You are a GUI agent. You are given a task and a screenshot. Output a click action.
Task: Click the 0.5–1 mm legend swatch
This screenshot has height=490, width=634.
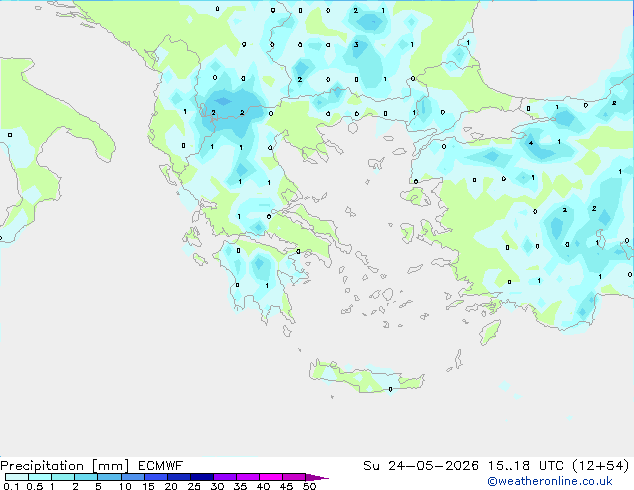pos(40,477)
